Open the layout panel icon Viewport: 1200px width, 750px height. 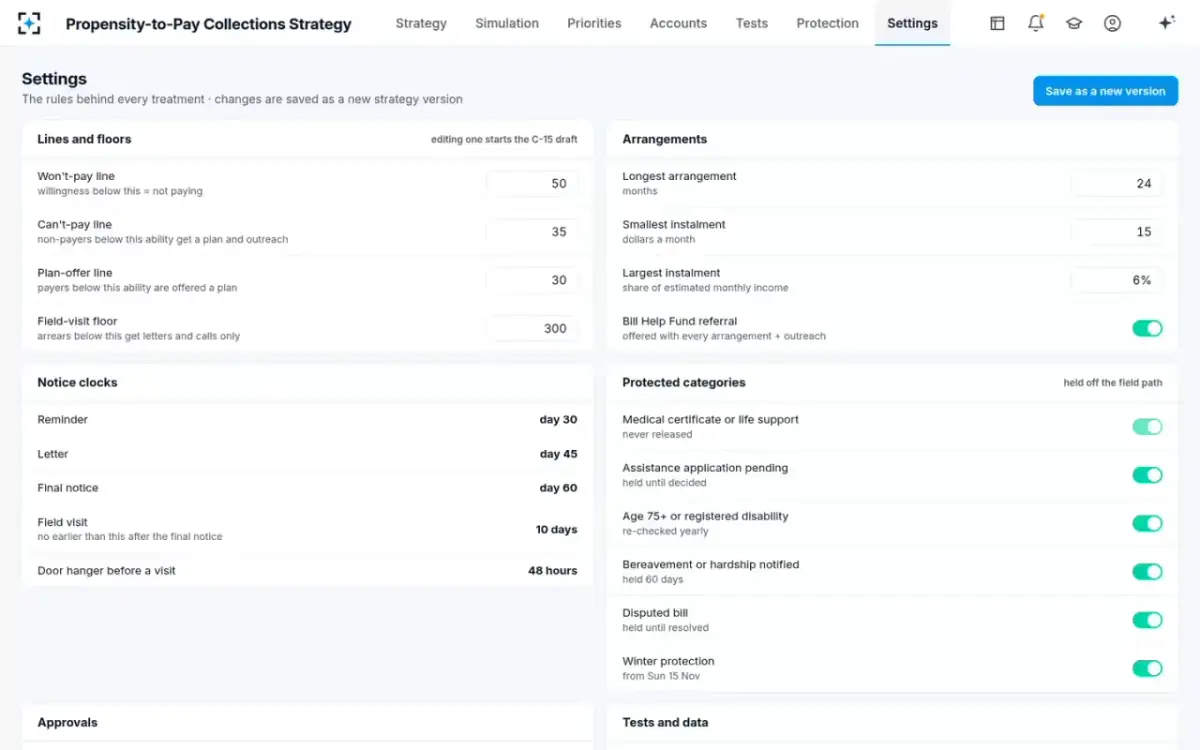tap(997, 23)
